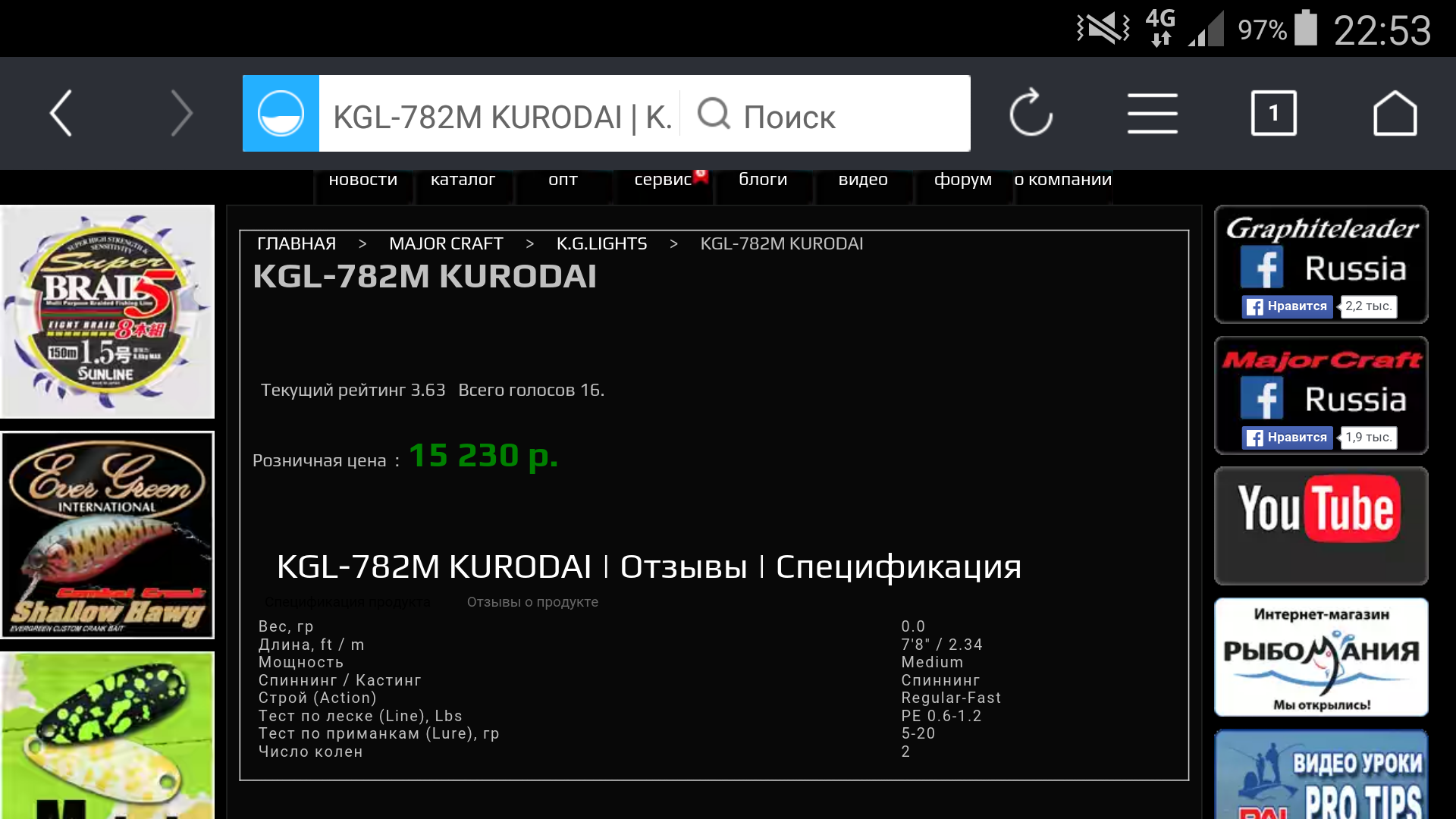
Task: Tap the browser back arrow
Action: click(61, 114)
